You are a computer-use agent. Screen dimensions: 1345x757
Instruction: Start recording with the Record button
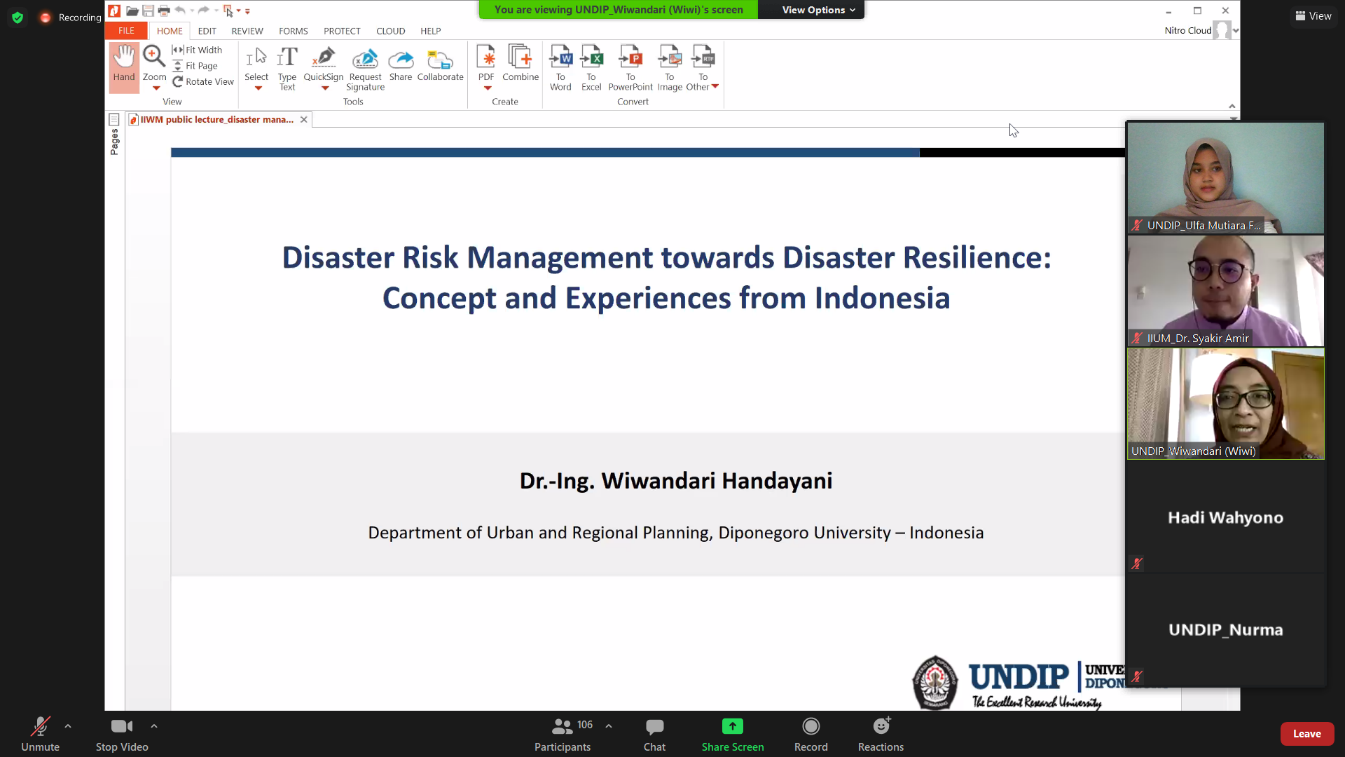(x=810, y=733)
